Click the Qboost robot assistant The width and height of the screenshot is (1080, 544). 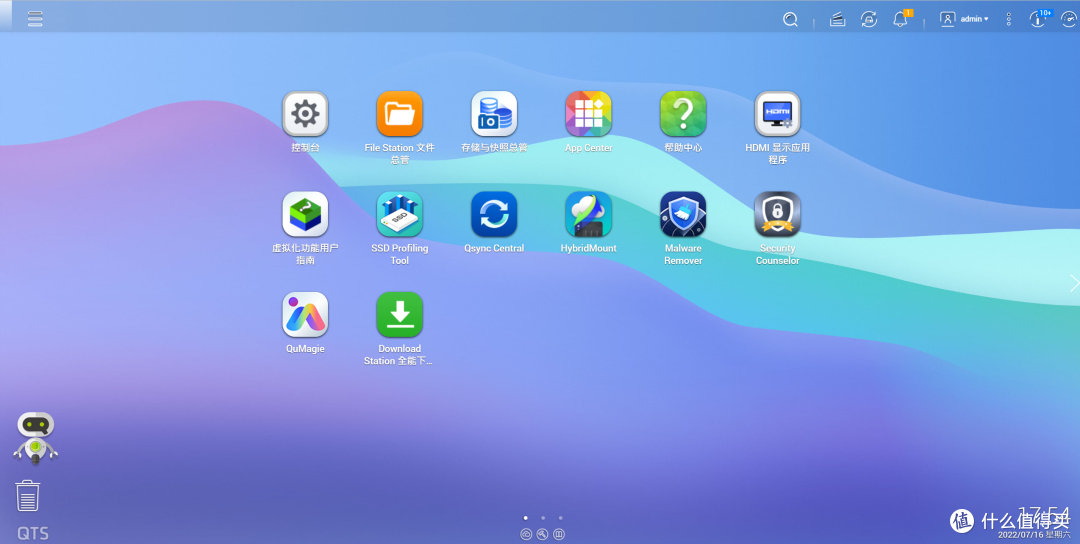[x=35, y=438]
